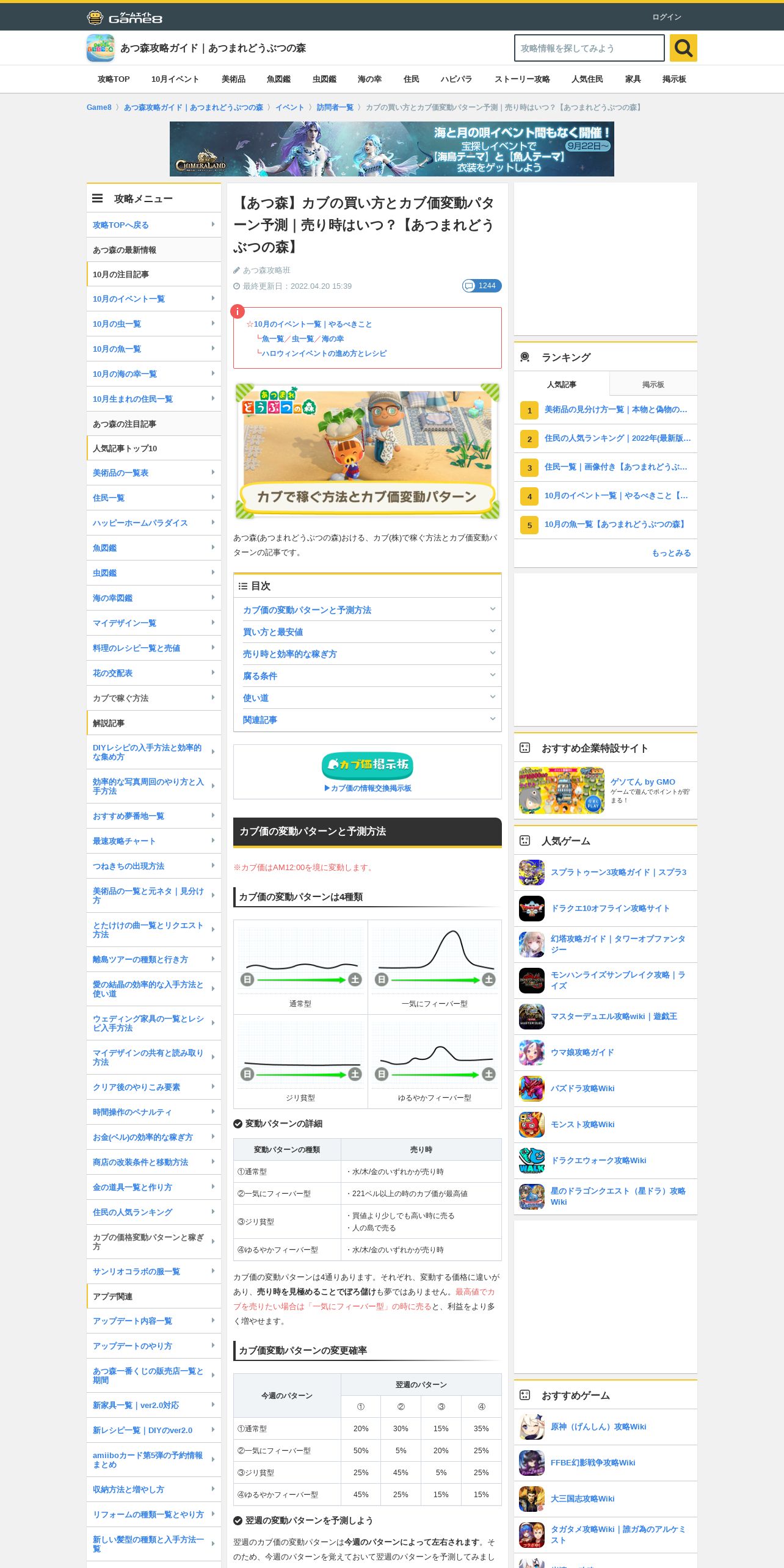Open 住民の人気ランキング ranking article link
The width and height of the screenshot is (784, 1568).
click(618, 438)
